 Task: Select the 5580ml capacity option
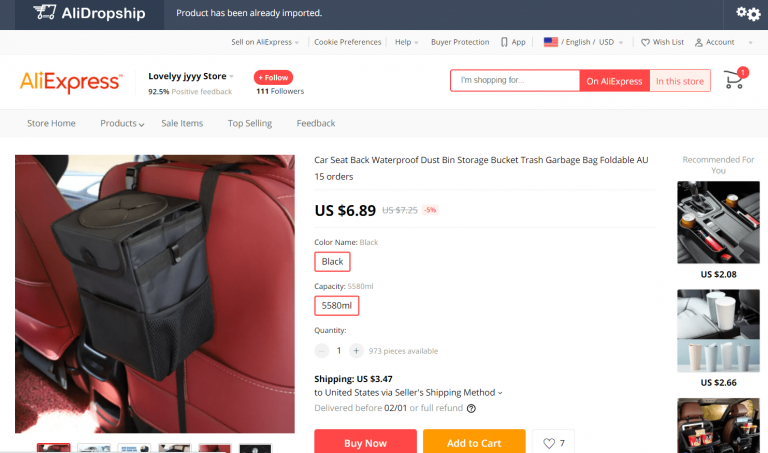click(336, 306)
